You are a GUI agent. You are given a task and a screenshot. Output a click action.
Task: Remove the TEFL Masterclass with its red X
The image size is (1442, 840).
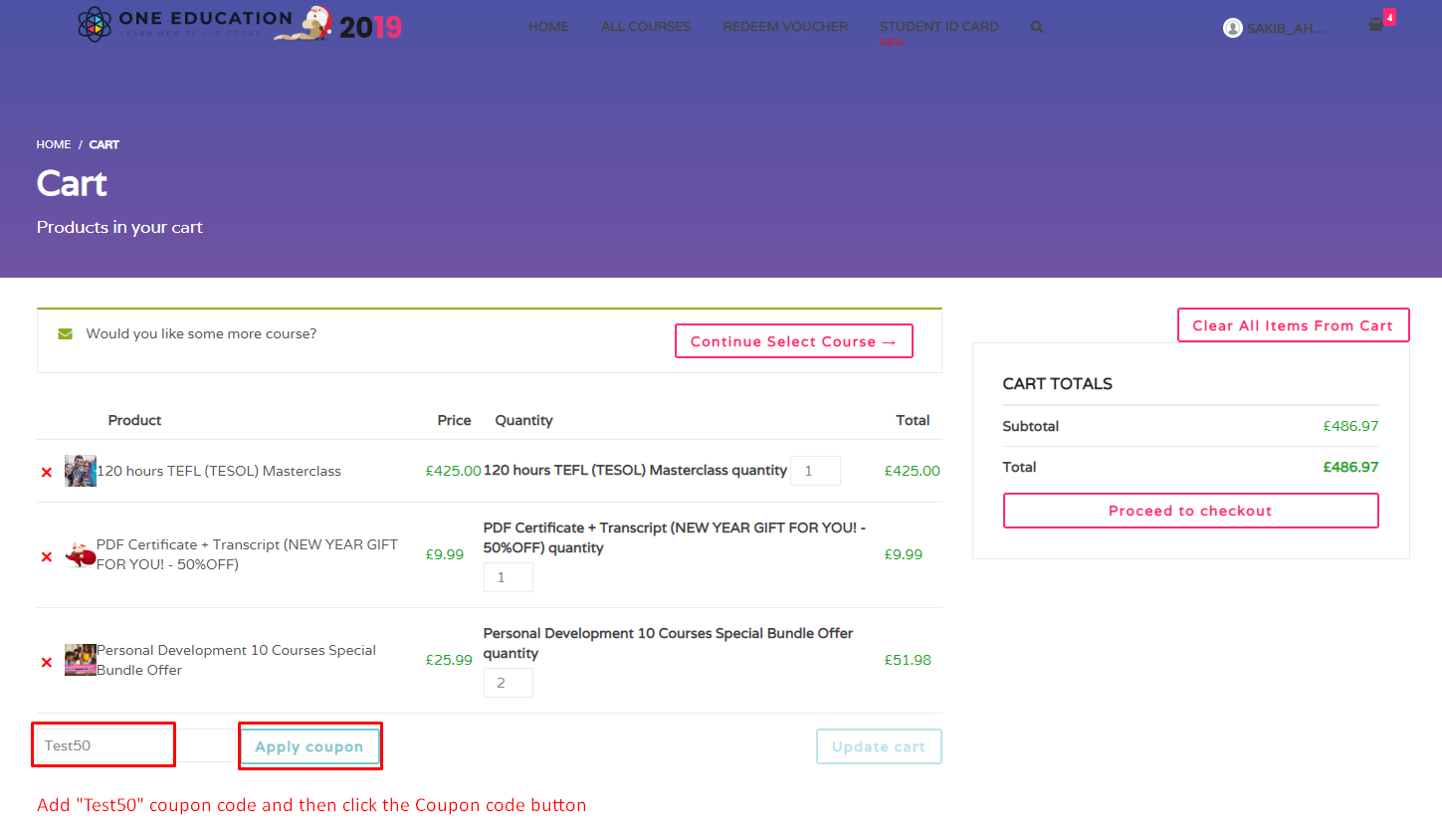point(46,471)
